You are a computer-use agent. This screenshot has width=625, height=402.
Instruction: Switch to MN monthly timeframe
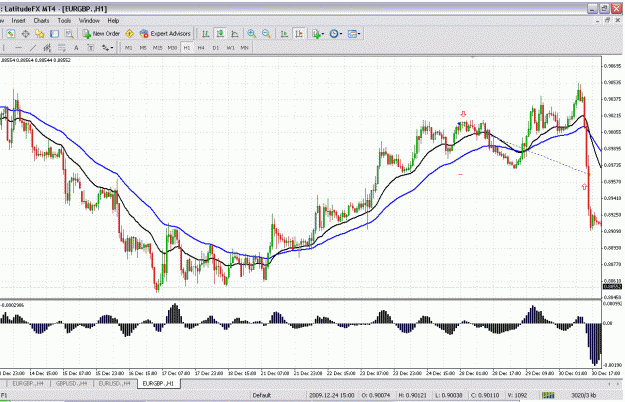coord(244,48)
